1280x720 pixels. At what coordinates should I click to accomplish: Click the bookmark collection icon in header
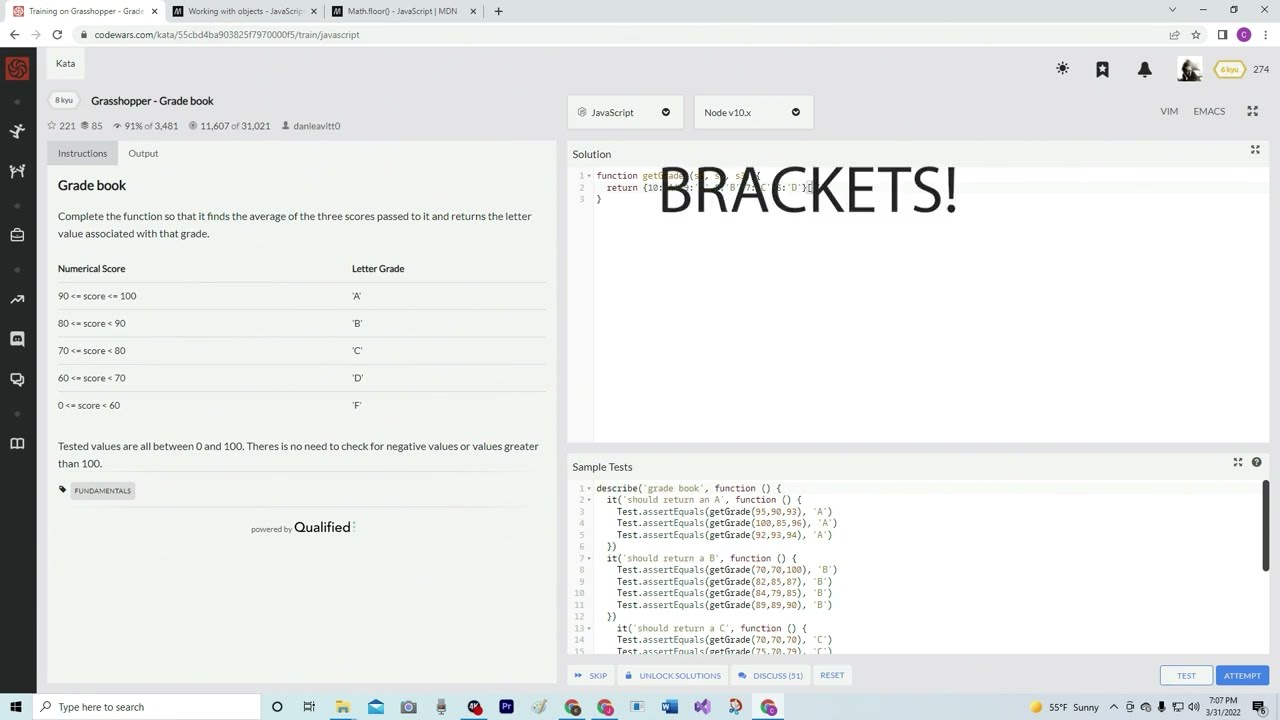1102,69
